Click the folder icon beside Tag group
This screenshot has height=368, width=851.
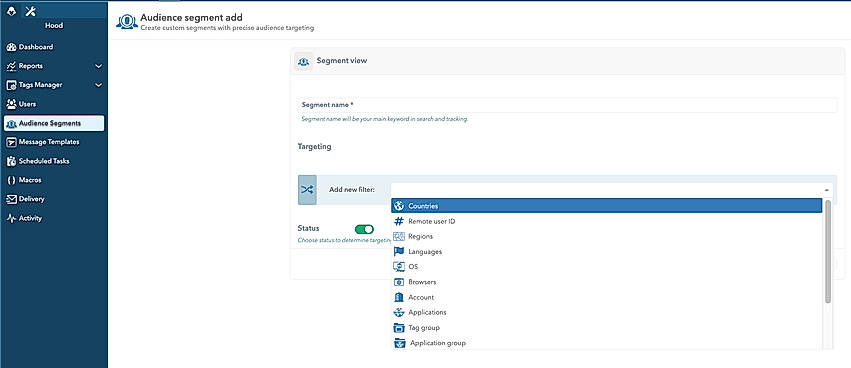(x=399, y=328)
